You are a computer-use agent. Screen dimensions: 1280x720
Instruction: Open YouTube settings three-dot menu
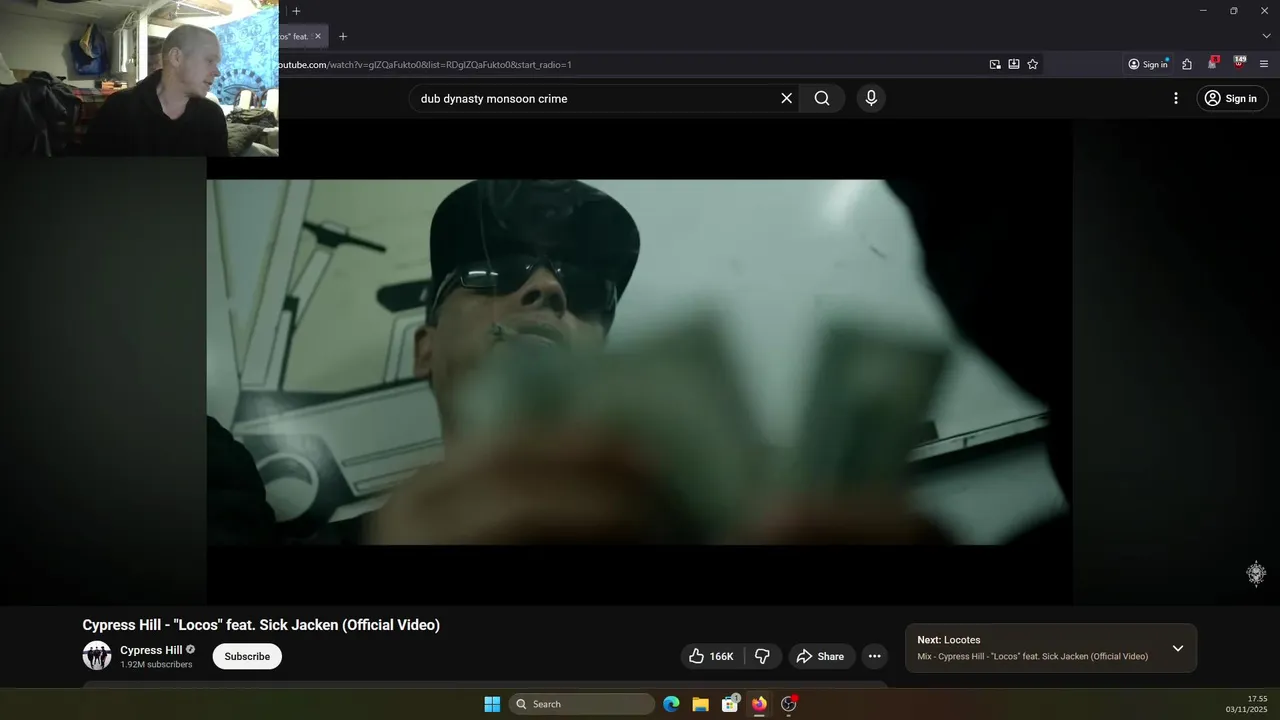pos(1176,98)
